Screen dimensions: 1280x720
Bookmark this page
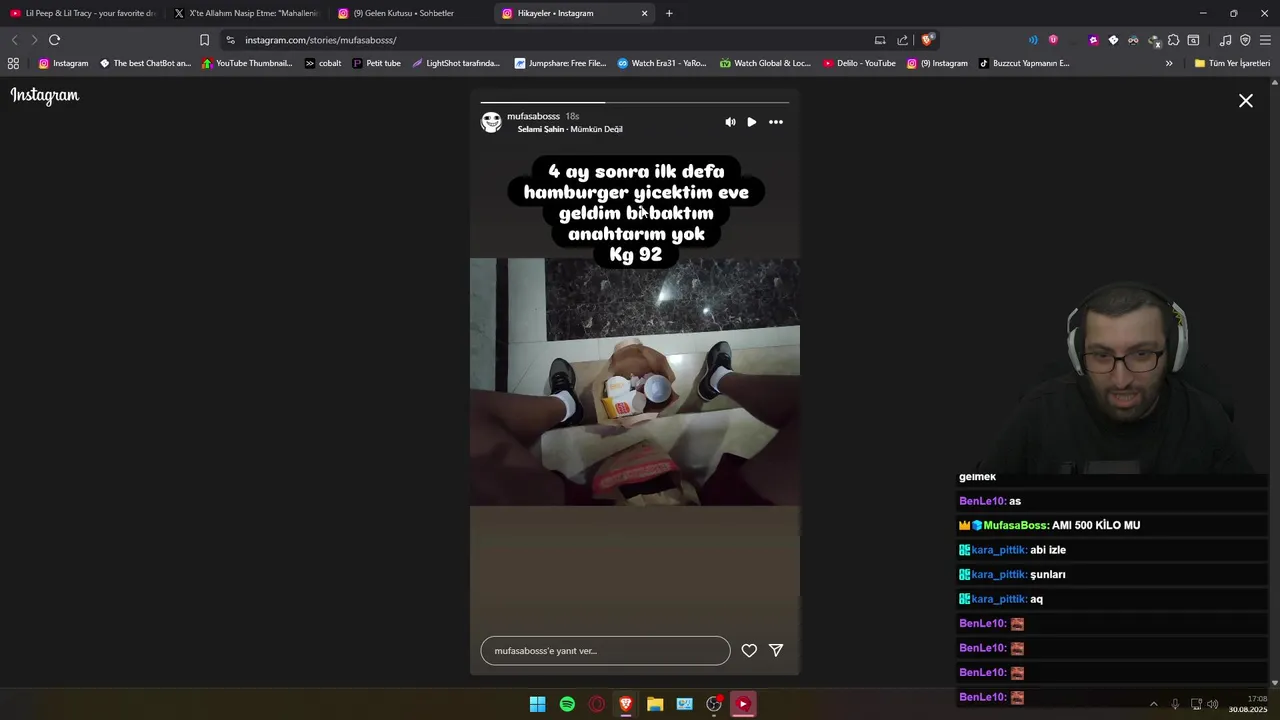click(x=204, y=40)
